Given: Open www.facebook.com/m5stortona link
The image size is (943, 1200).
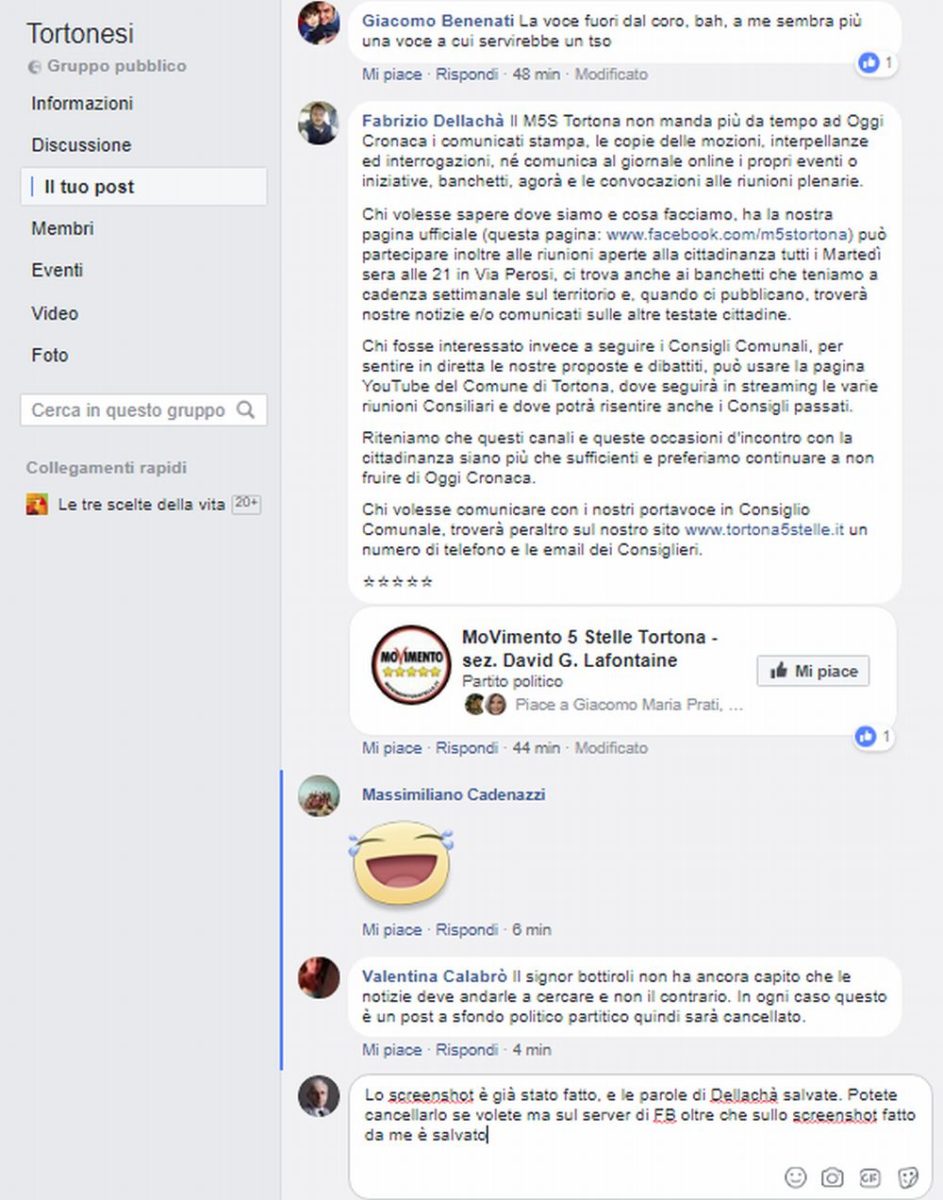Looking at the screenshot, I should [727, 235].
